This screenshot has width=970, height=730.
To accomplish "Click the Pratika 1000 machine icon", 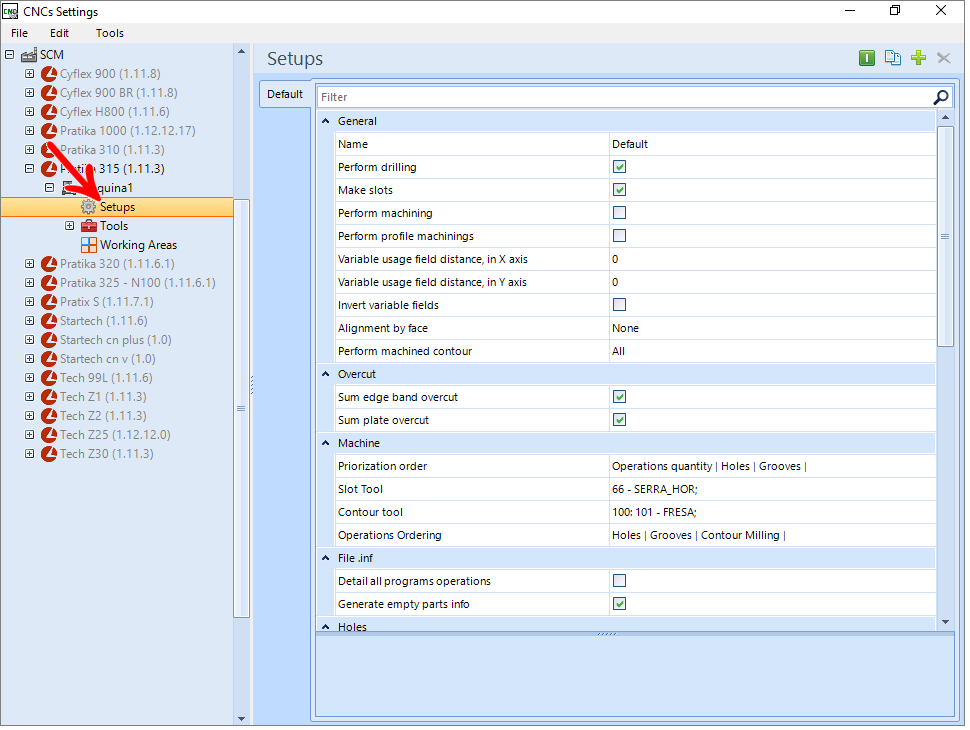I will point(49,131).
